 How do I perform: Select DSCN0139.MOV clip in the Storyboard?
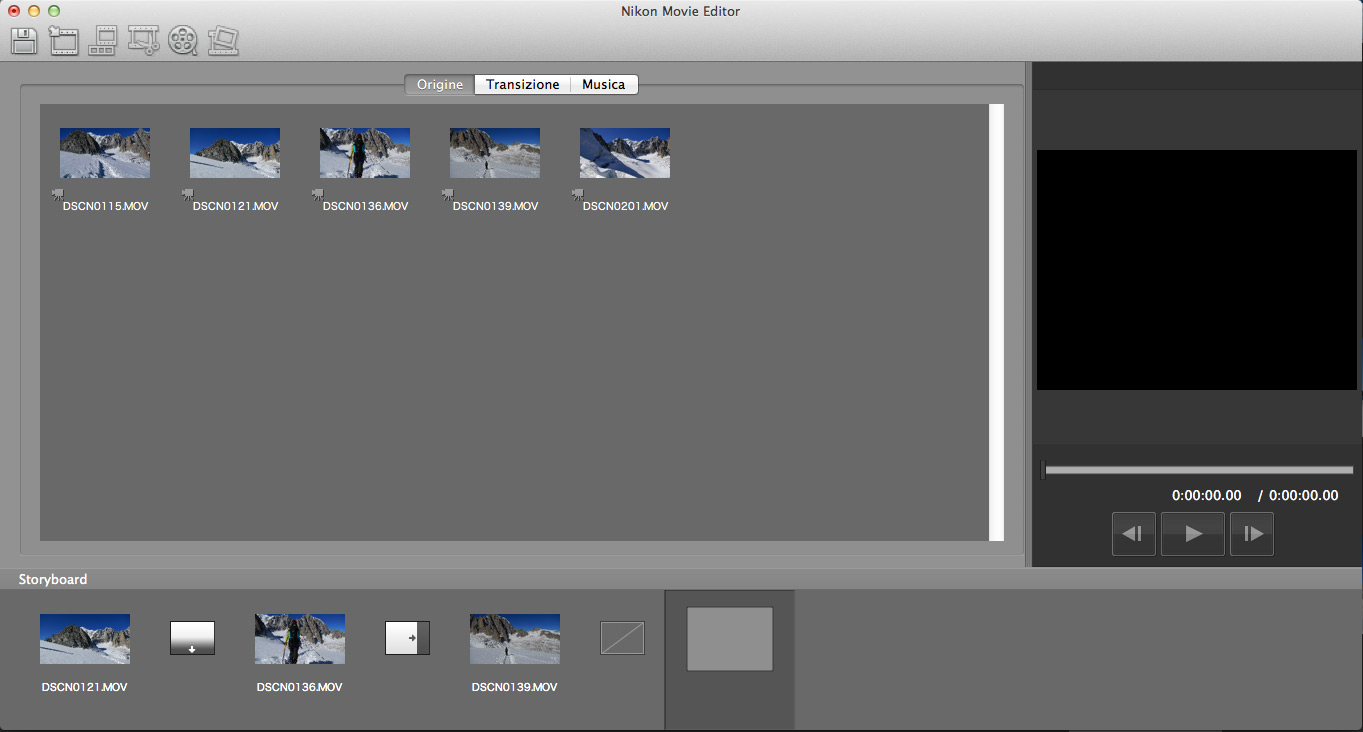tap(515, 639)
